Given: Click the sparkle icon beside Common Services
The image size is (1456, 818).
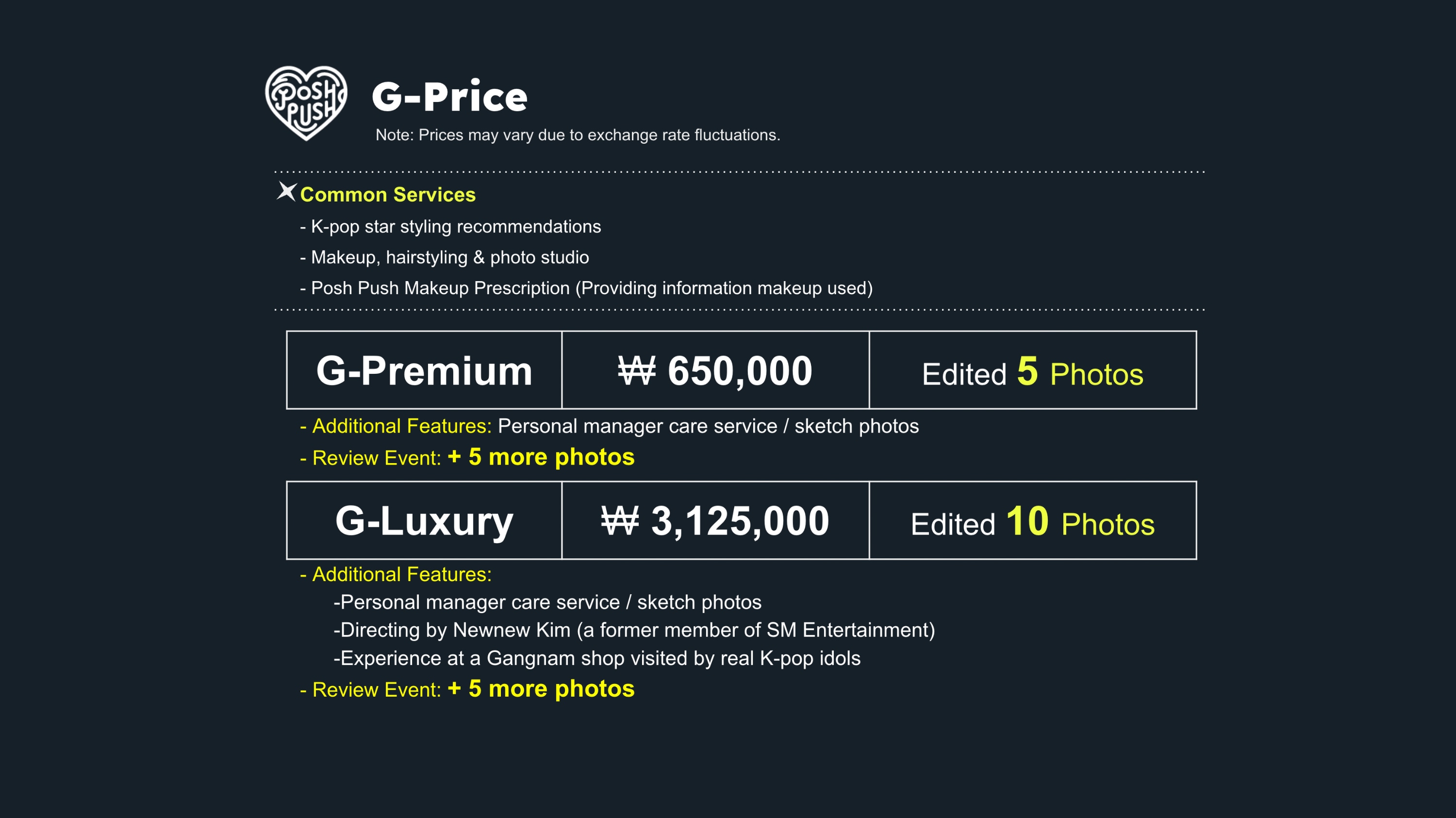Looking at the screenshot, I should (286, 192).
